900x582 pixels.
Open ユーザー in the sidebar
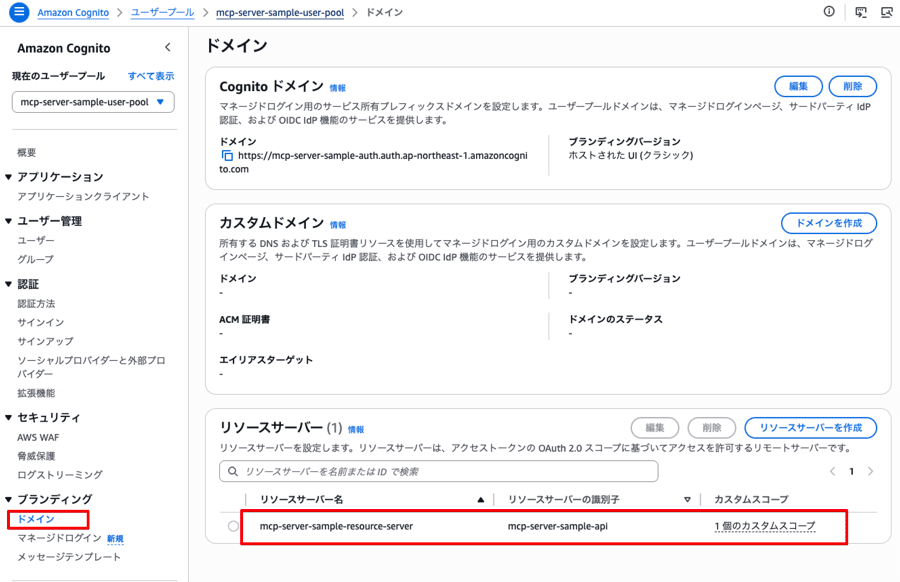[x=36, y=240]
